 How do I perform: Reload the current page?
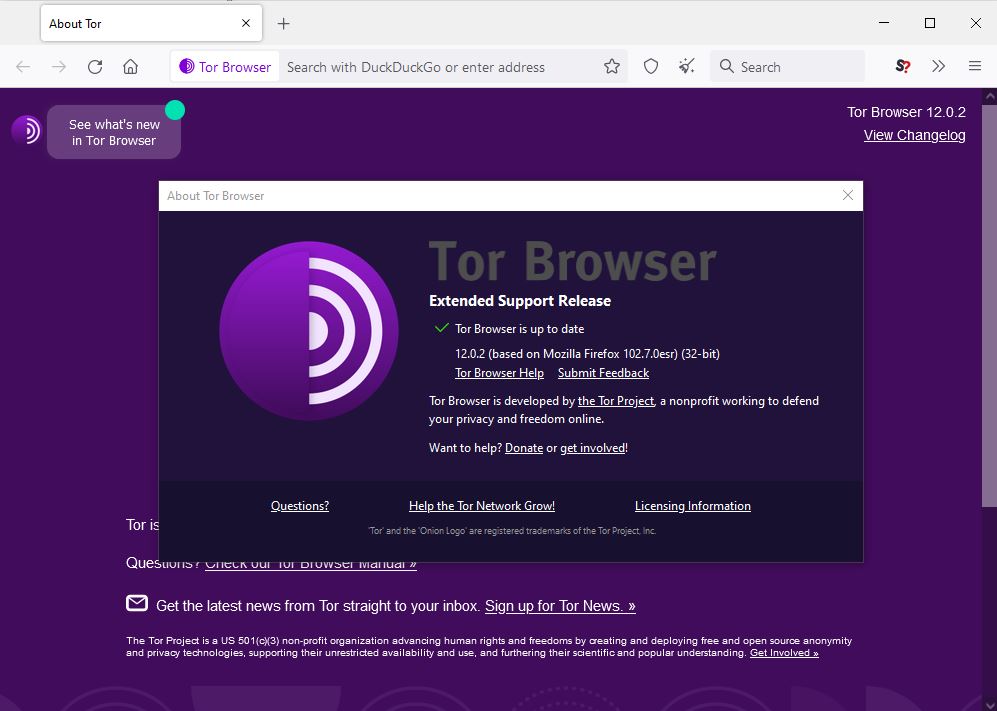[95, 67]
